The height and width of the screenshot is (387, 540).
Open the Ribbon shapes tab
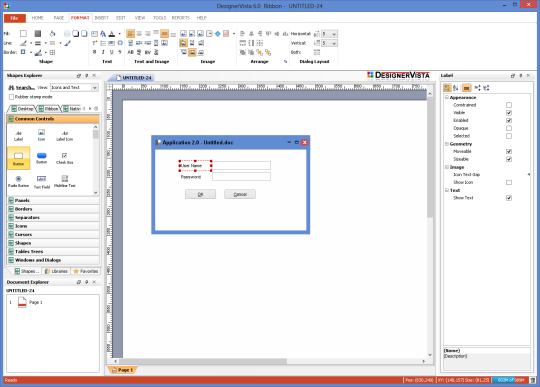click(49, 109)
